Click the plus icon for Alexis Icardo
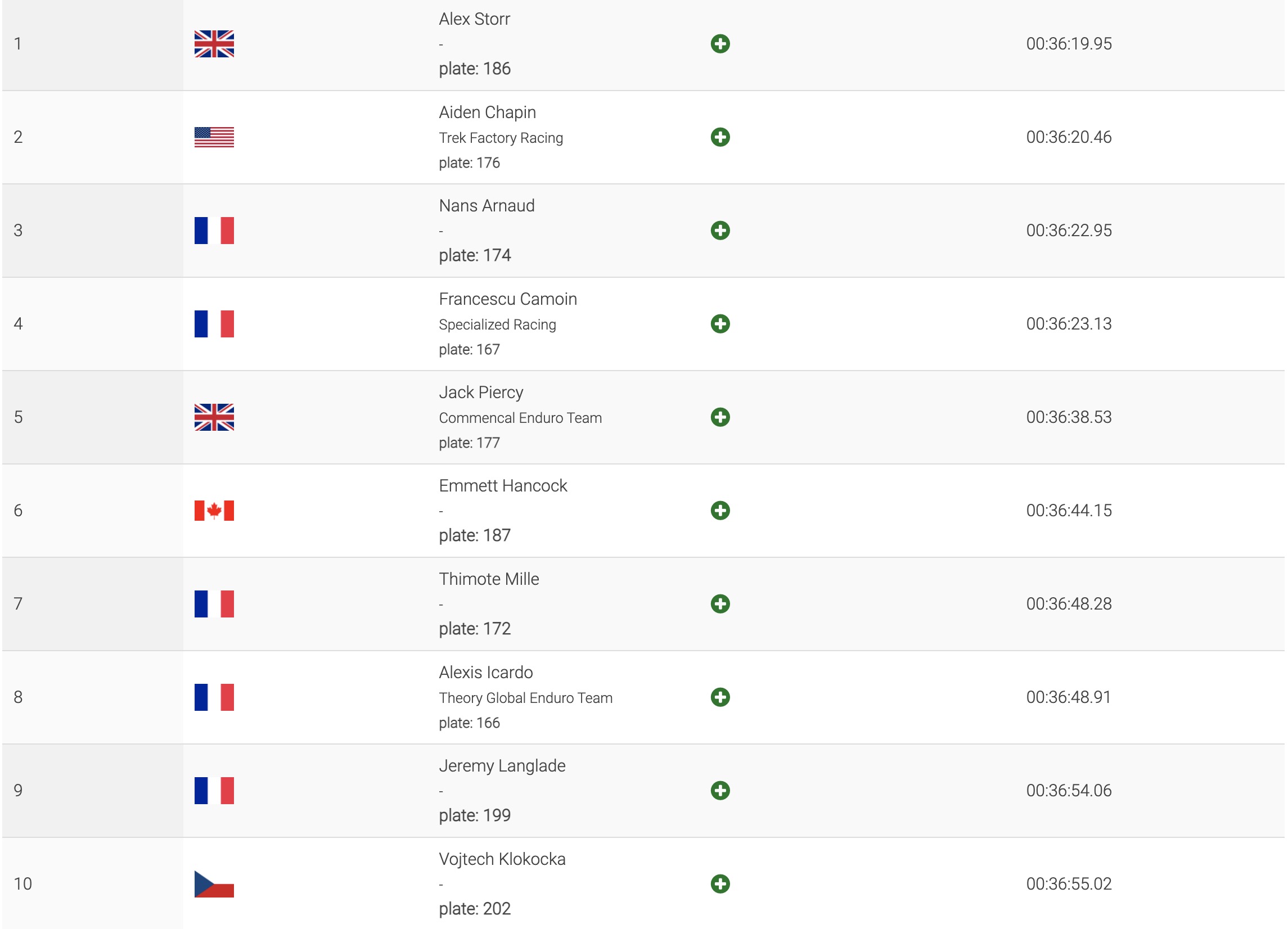Image resolution: width=1288 pixels, height=929 pixels. click(x=720, y=697)
